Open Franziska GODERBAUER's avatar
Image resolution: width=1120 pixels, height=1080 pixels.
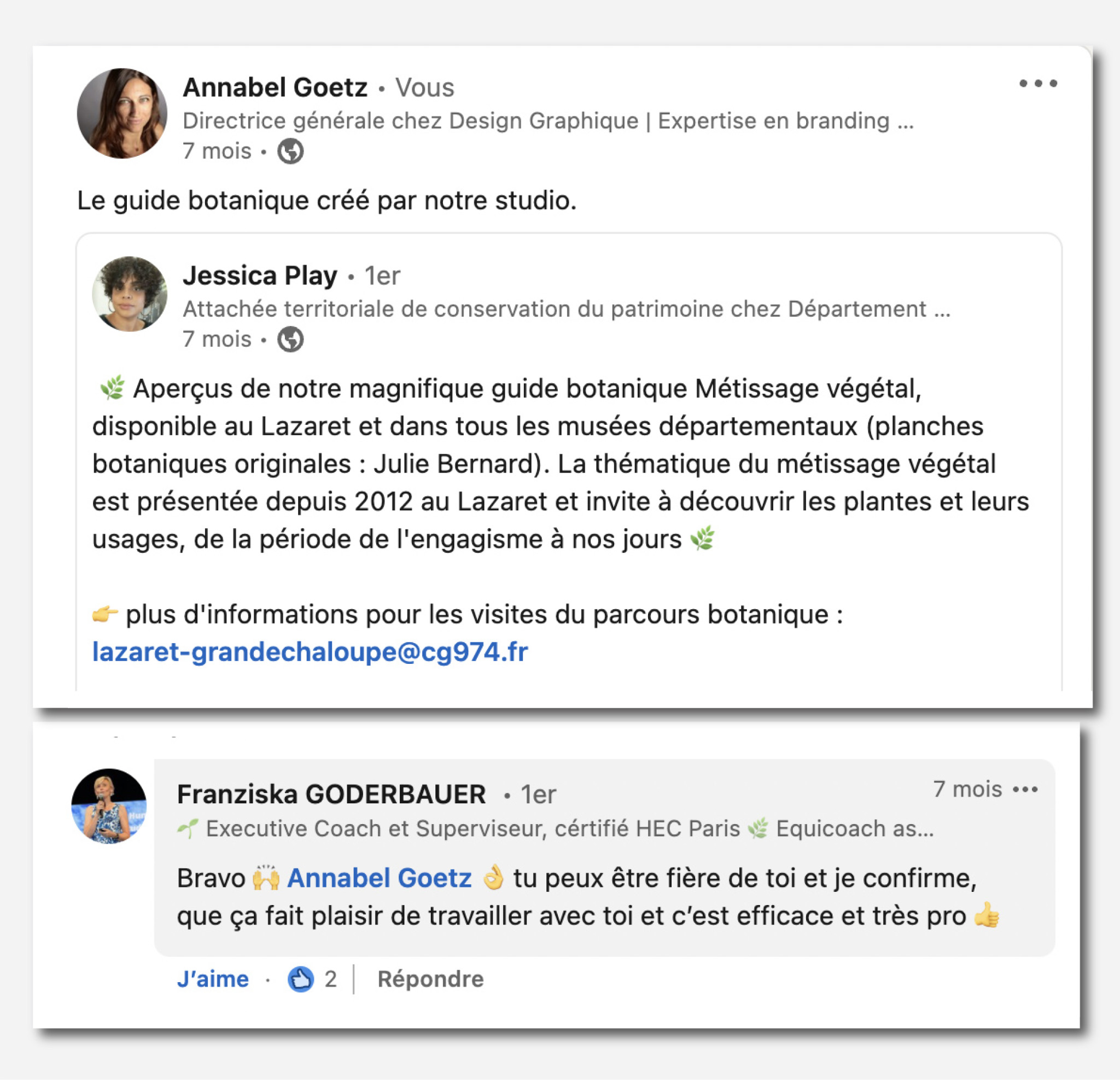click(x=109, y=805)
